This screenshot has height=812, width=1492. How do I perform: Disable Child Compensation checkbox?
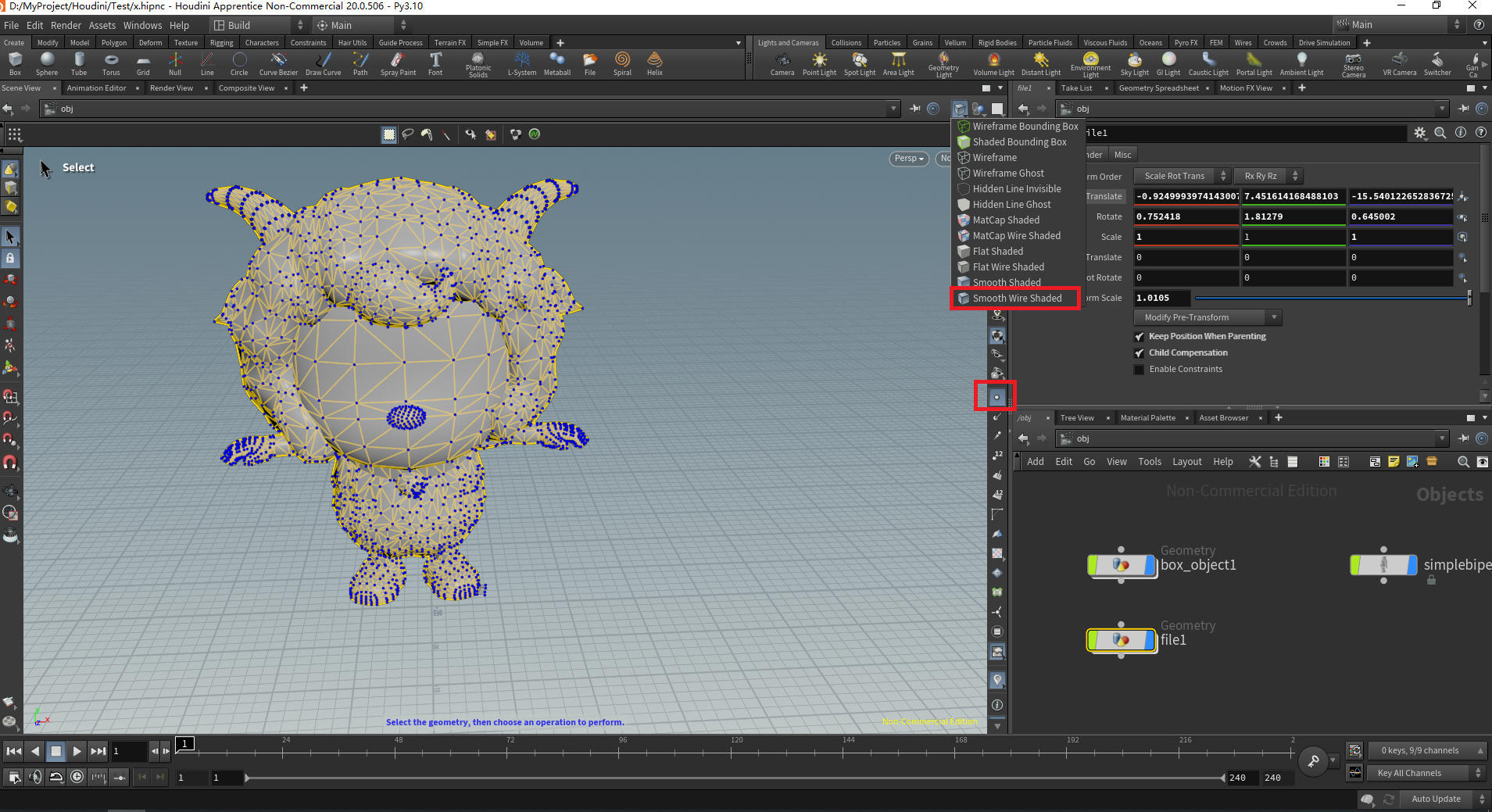pyautogui.click(x=1140, y=353)
